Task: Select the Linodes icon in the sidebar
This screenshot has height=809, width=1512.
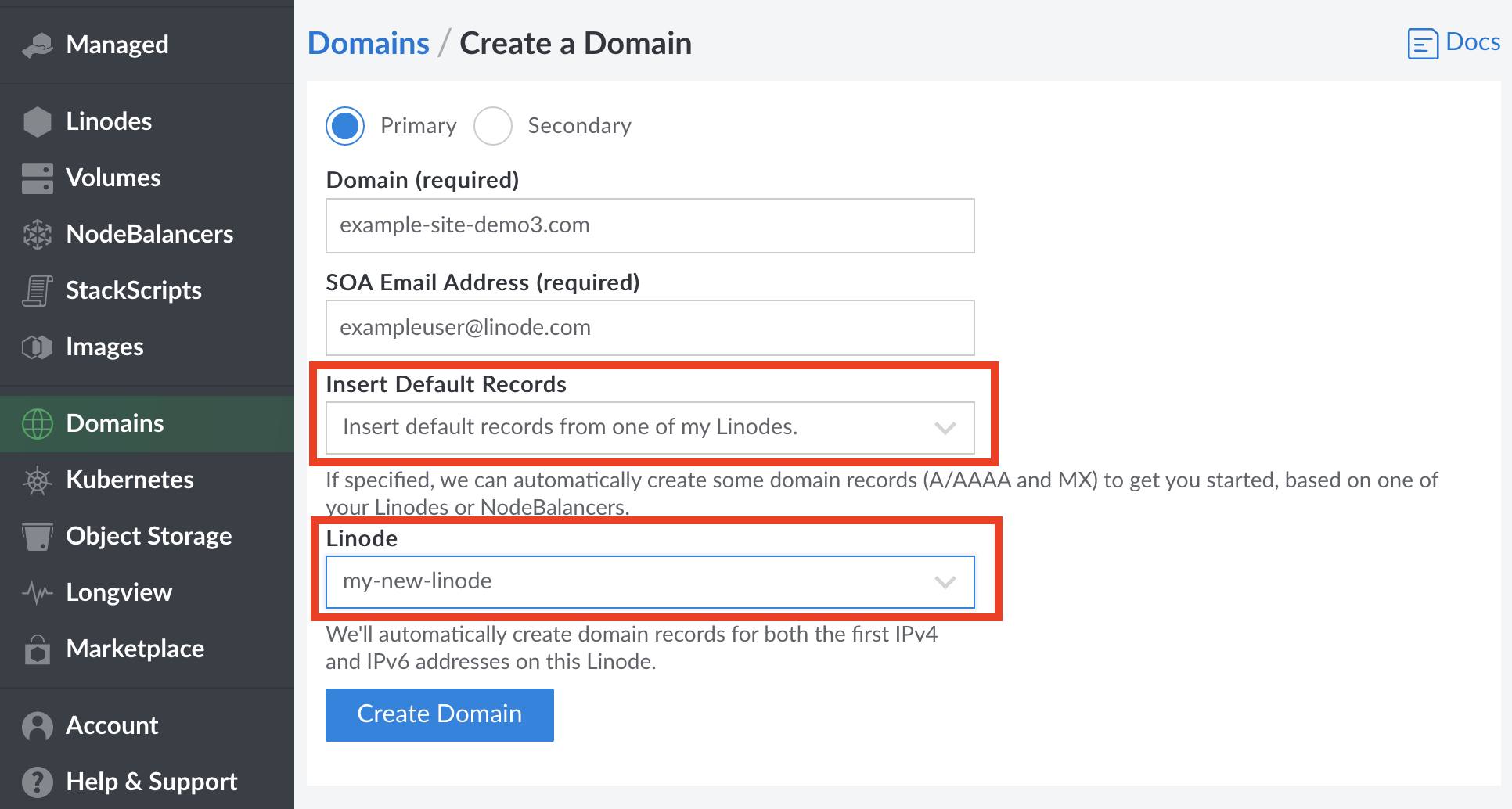Action: (36, 121)
